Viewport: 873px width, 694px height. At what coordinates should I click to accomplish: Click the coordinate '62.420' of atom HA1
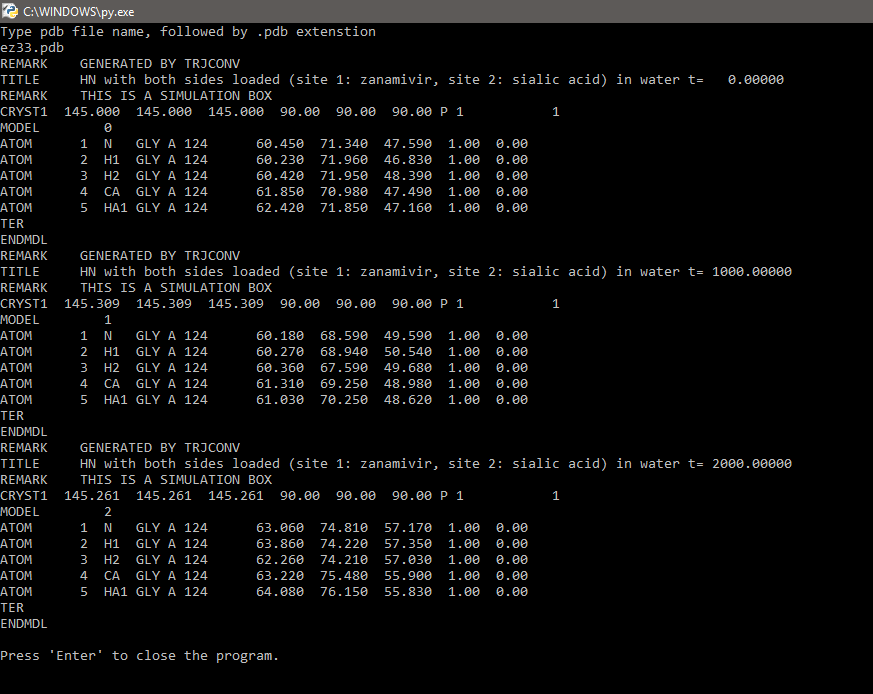[x=280, y=208]
